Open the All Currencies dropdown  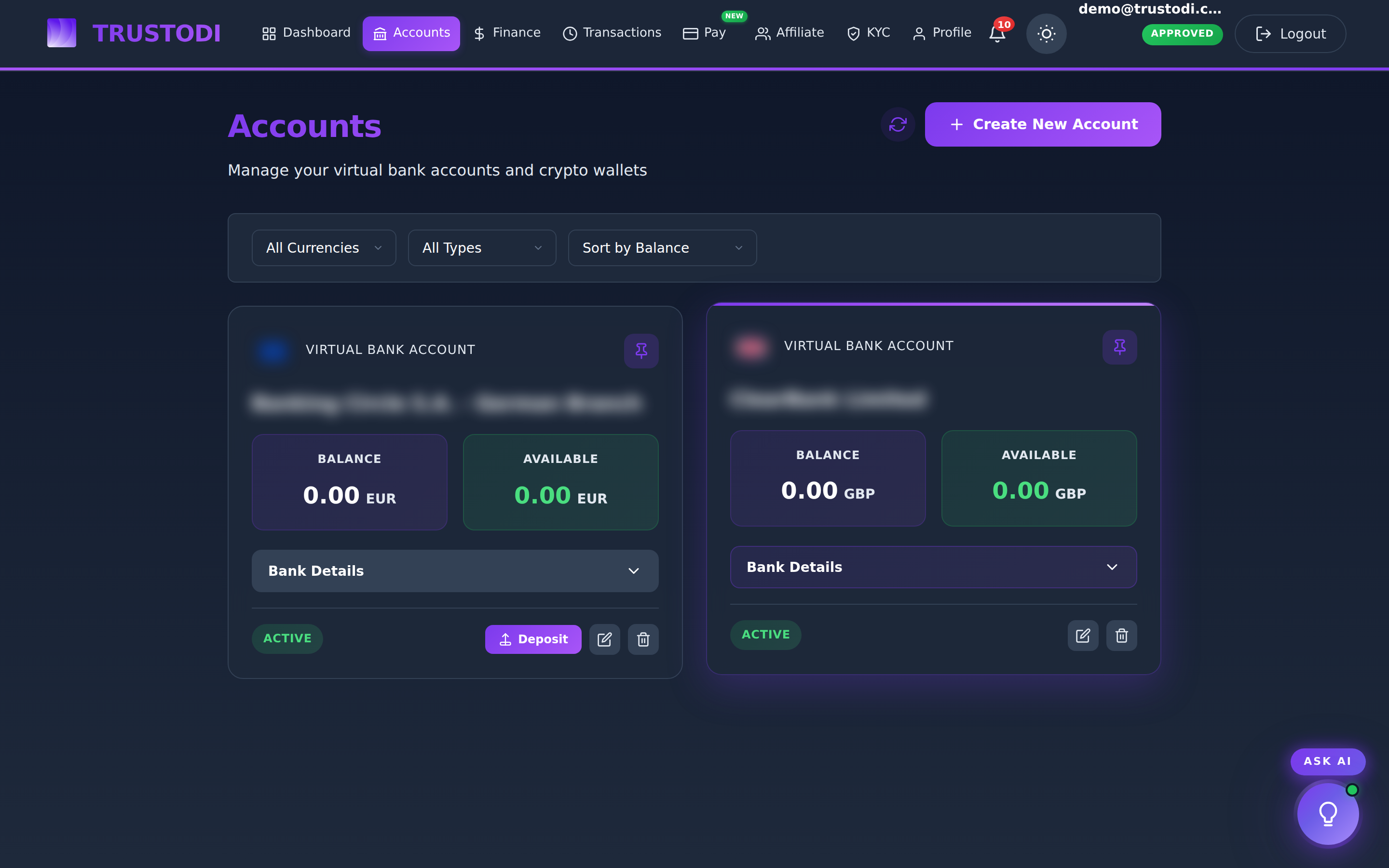tap(324, 248)
